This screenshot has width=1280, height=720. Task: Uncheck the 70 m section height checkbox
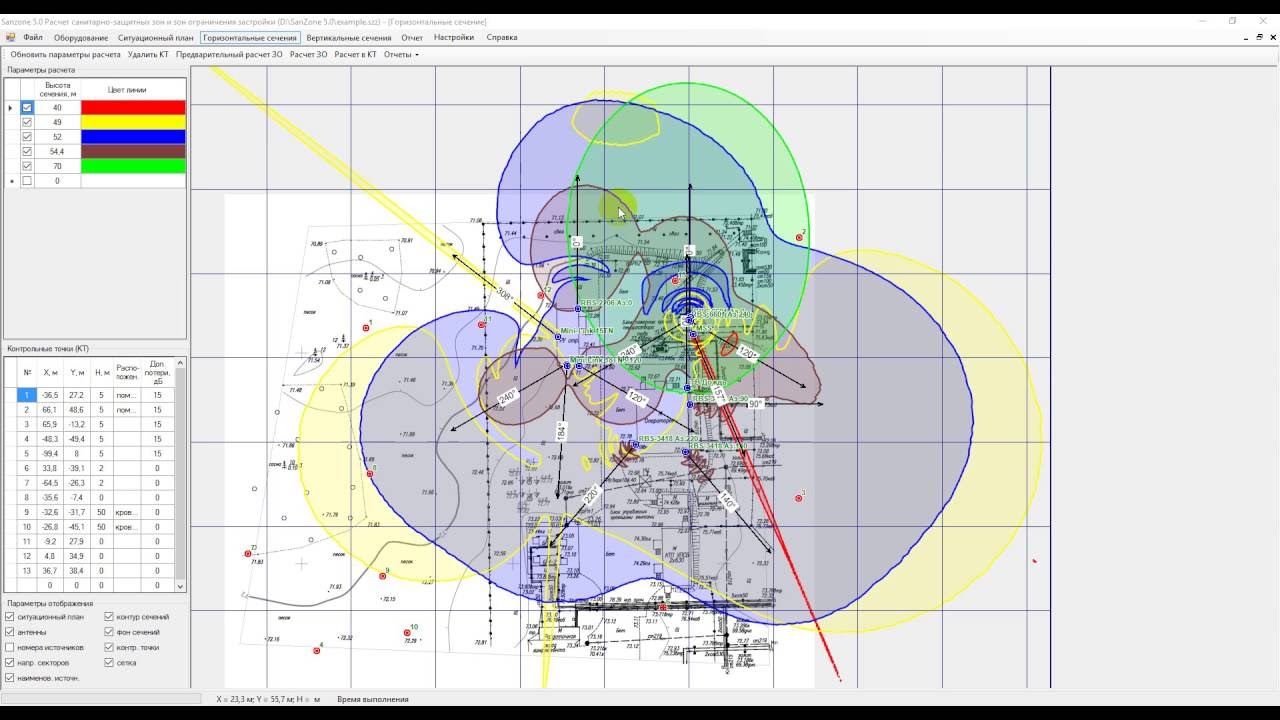(27, 166)
